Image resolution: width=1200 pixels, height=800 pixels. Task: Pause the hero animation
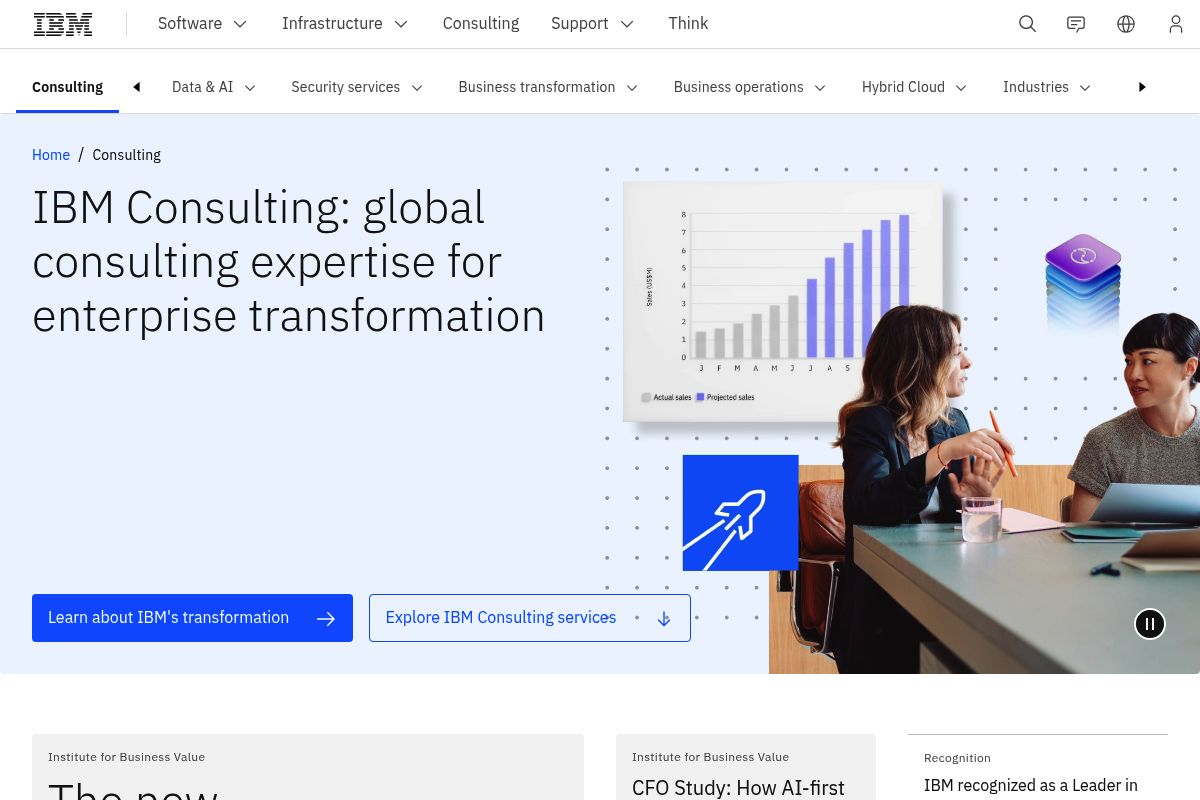point(1150,624)
